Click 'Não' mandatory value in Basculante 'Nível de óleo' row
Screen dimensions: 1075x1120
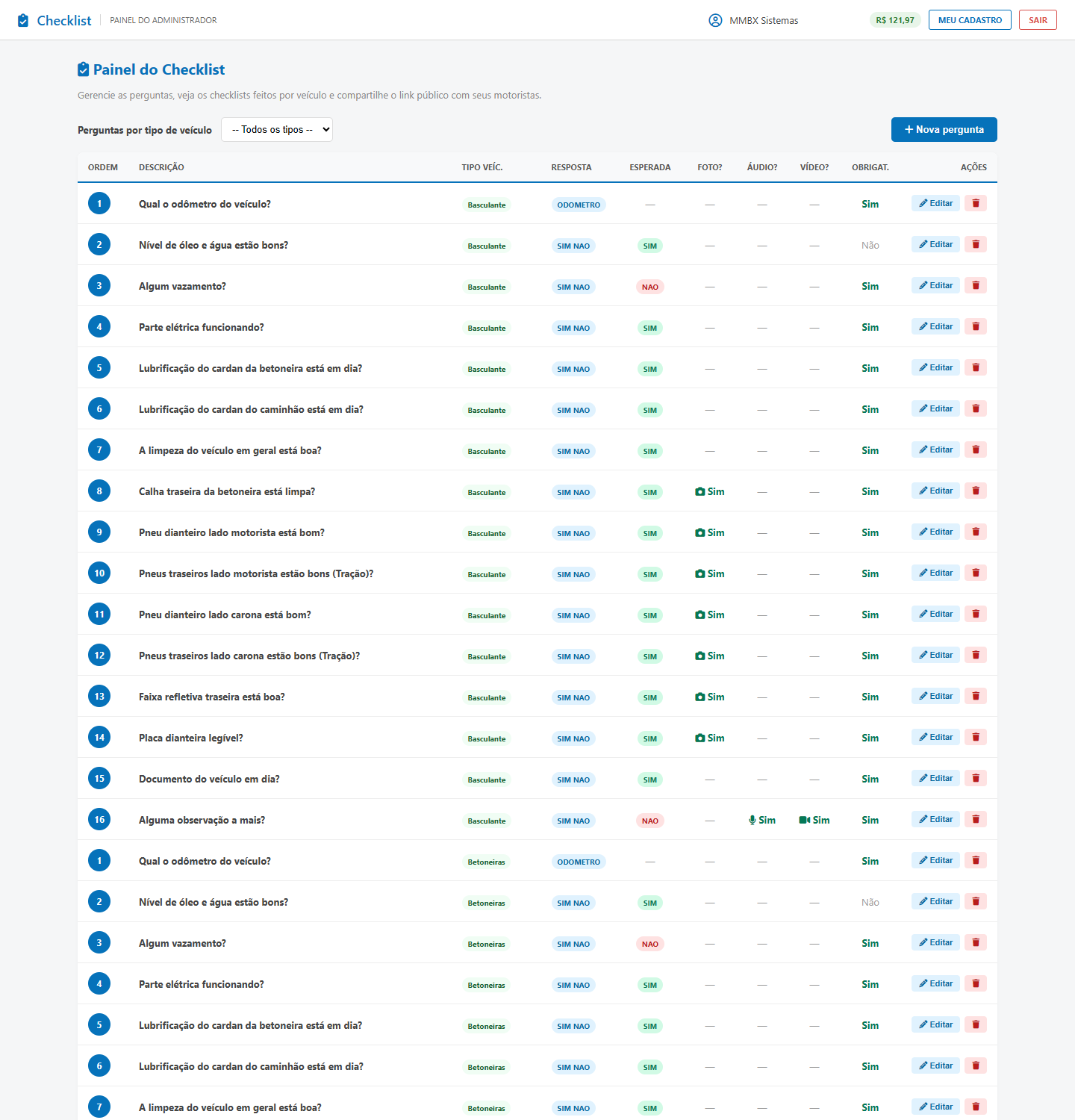870,245
